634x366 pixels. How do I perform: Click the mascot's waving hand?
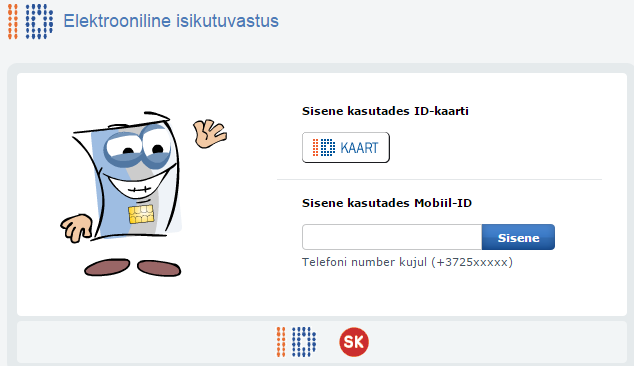(209, 133)
